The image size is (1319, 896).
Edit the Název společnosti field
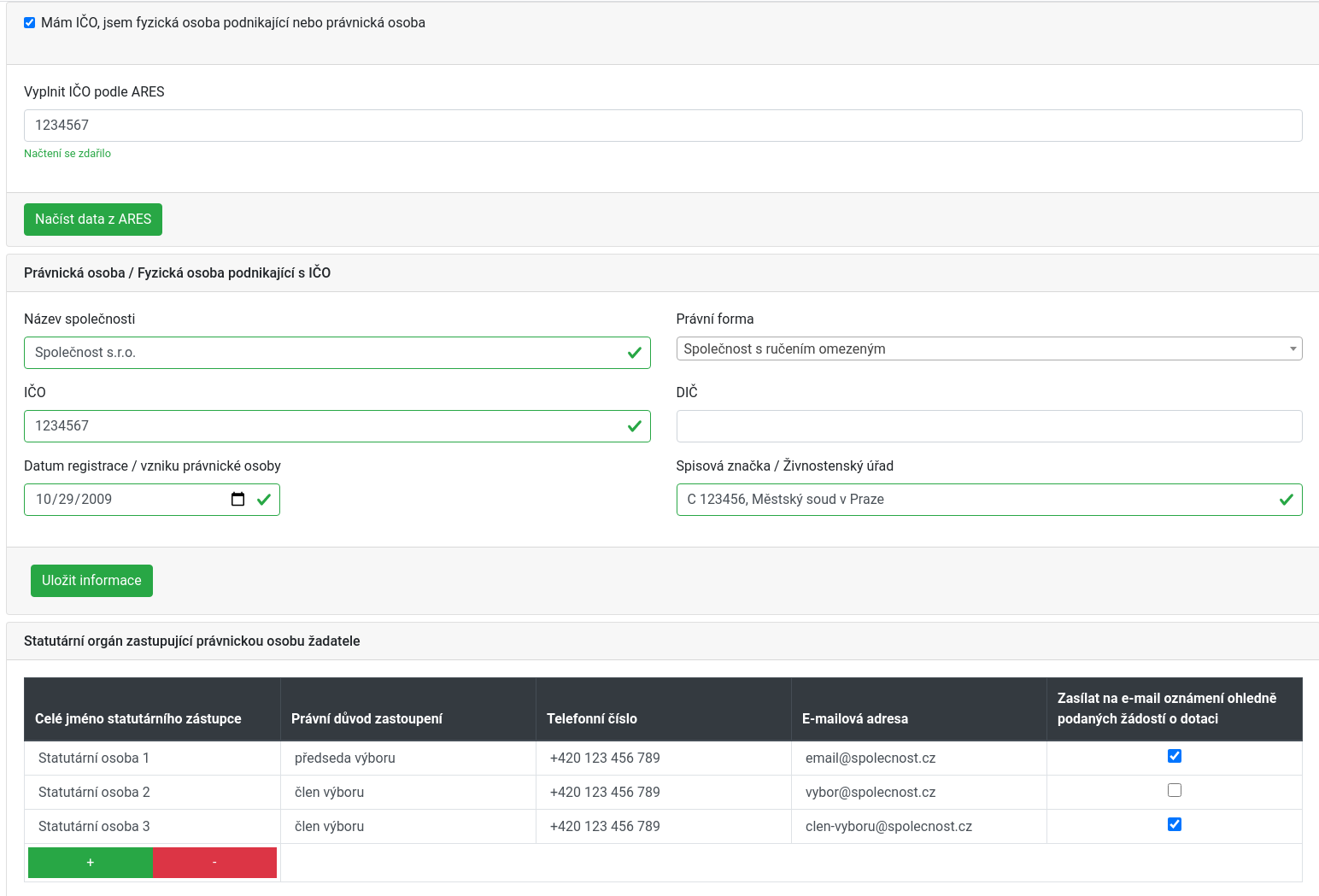click(x=325, y=353)
